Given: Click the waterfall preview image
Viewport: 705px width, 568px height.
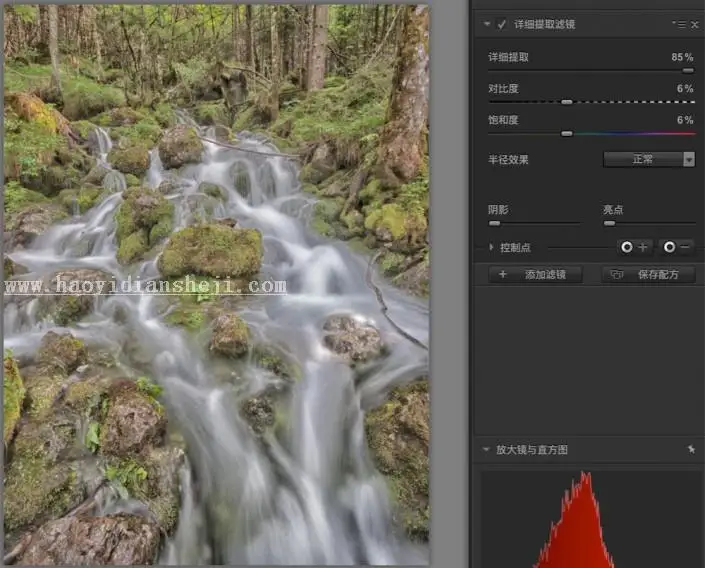Looking at the screenshot, I should tap(216, 284).
